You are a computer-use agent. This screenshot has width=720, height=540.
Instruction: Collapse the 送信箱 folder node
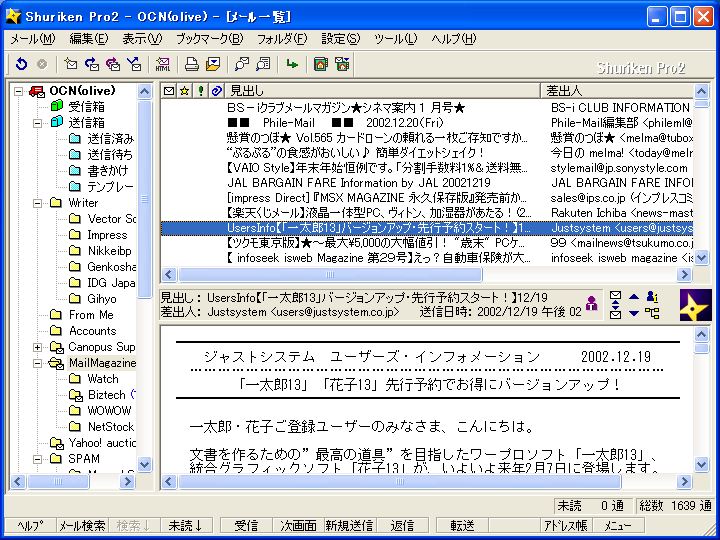click(x=37, y=123)
